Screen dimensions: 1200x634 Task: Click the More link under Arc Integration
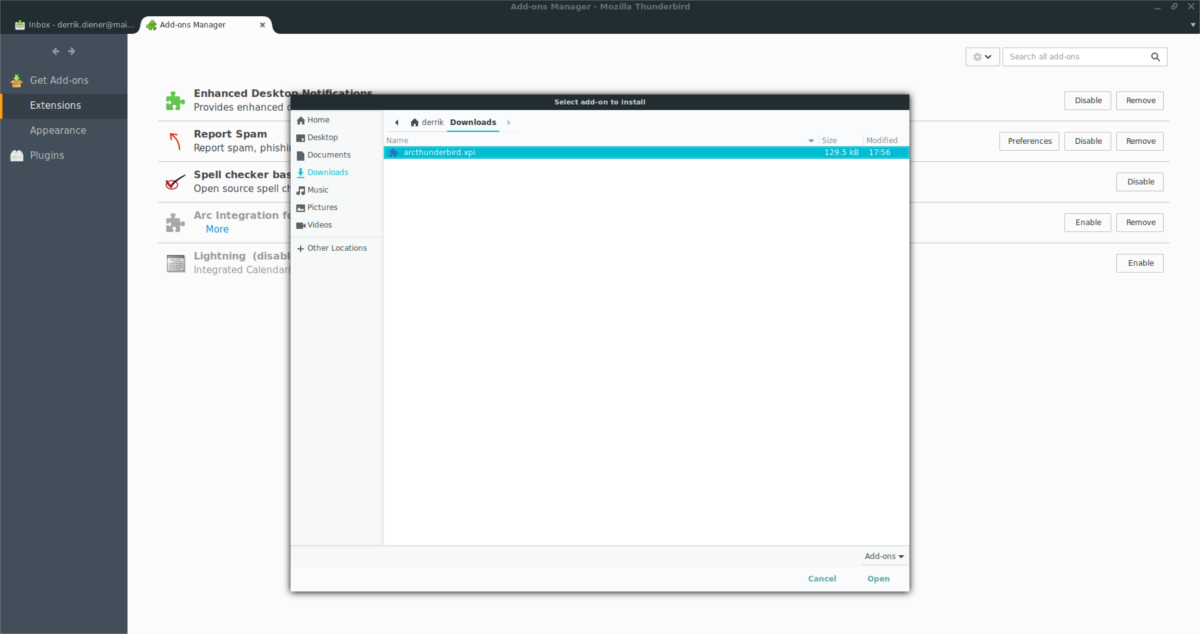217,228
